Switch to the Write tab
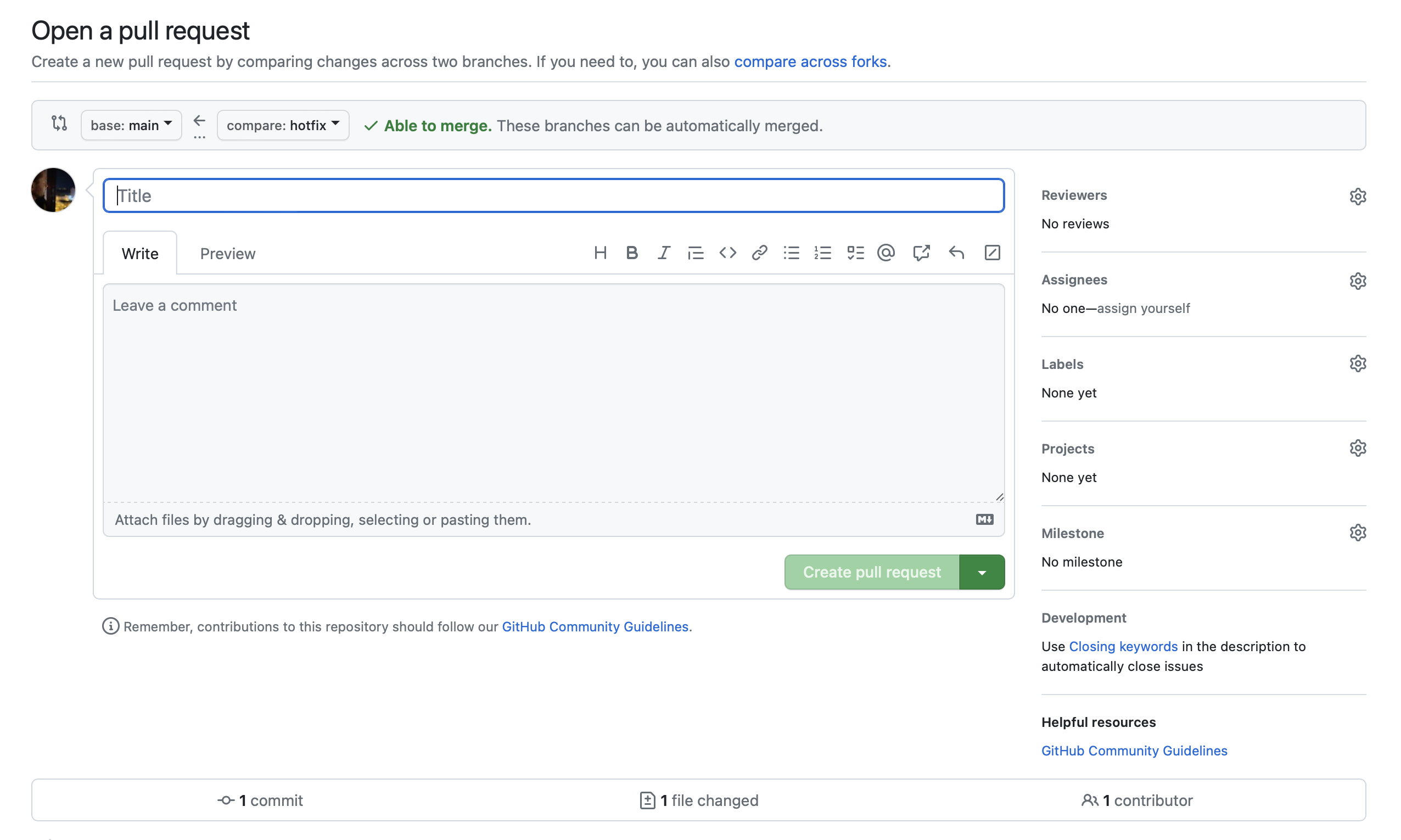 coord(140,253)
